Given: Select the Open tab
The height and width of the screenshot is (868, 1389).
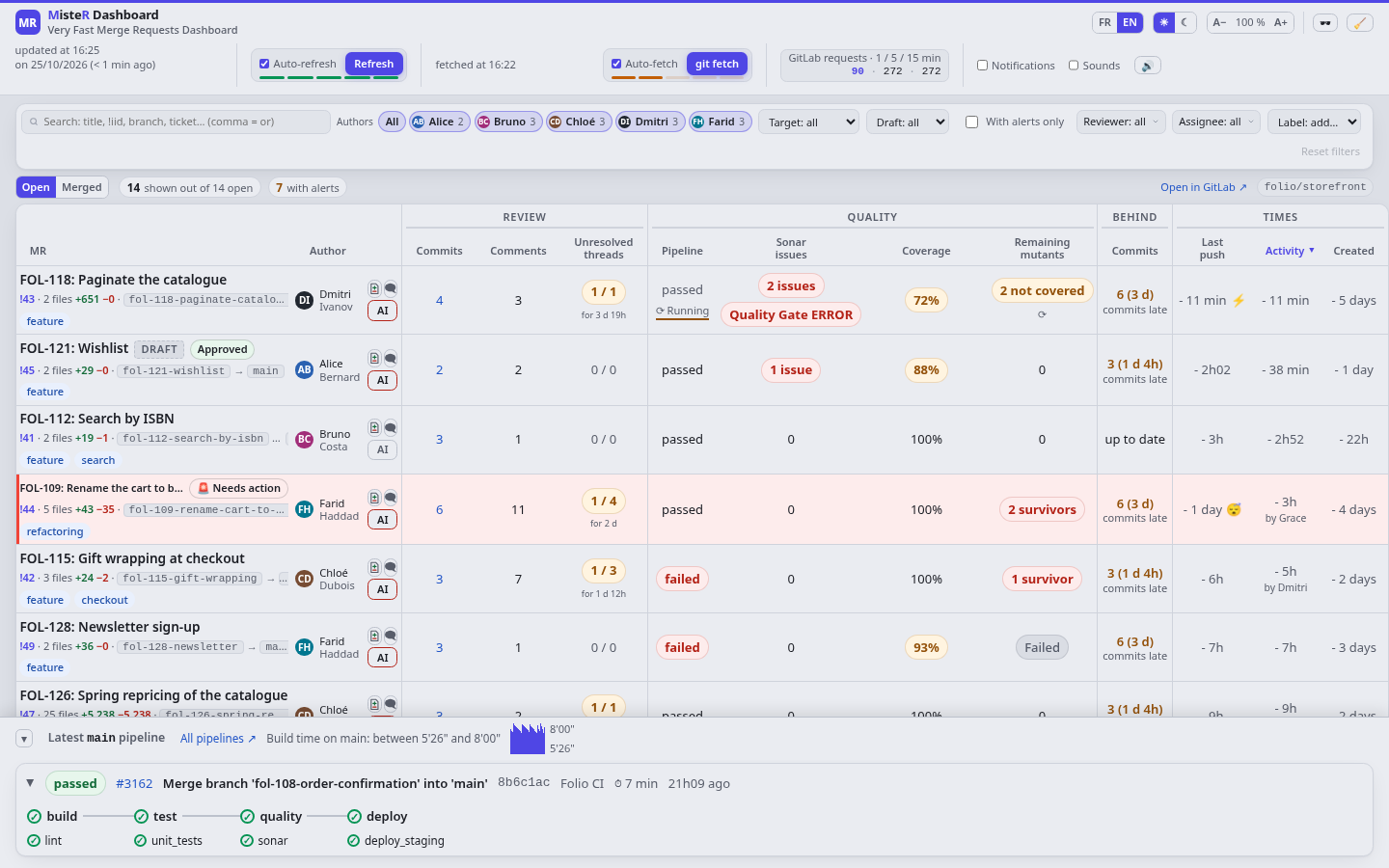Looking at the screenshot, I should coord(36,187).
